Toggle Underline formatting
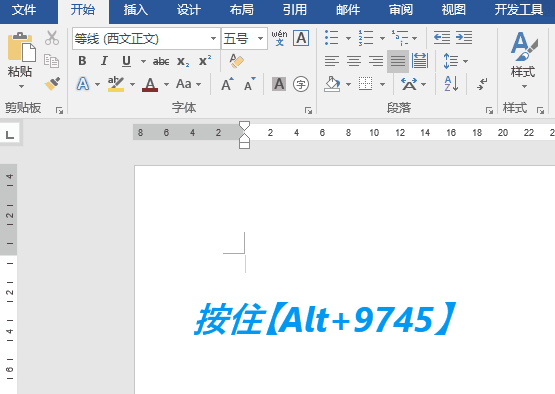This screenshot has width=555, height=394. click(126, 61)
